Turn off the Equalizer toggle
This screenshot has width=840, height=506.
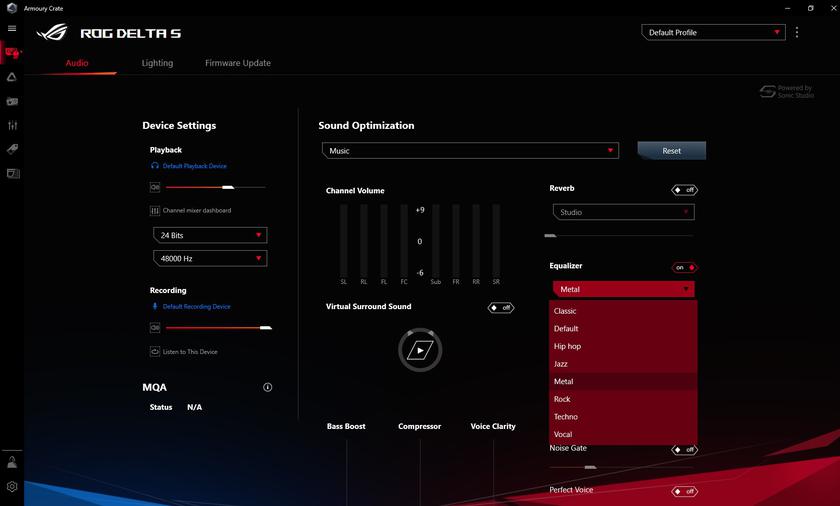pos(684,267)
